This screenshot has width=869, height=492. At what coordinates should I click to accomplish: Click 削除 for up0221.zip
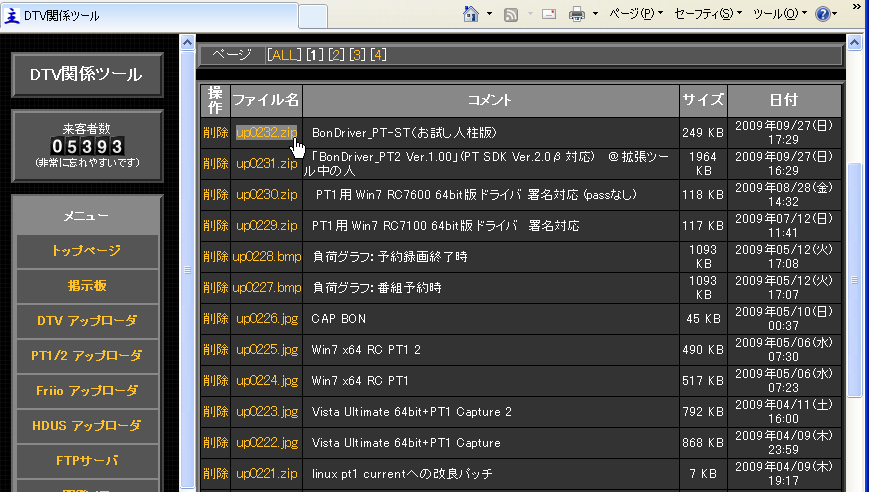216,474
